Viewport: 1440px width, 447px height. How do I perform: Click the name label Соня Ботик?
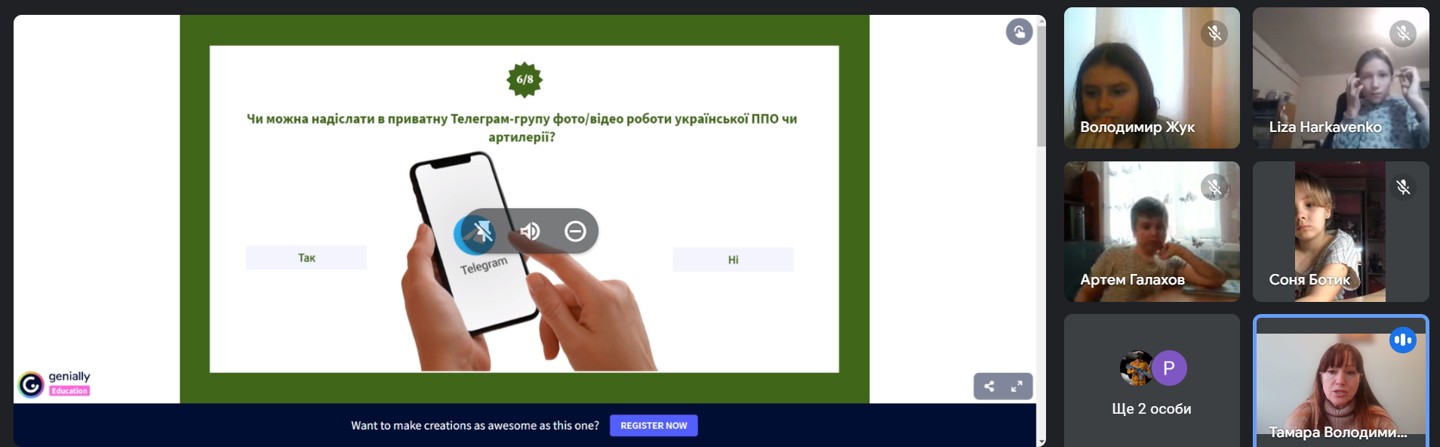point(1309,280)
